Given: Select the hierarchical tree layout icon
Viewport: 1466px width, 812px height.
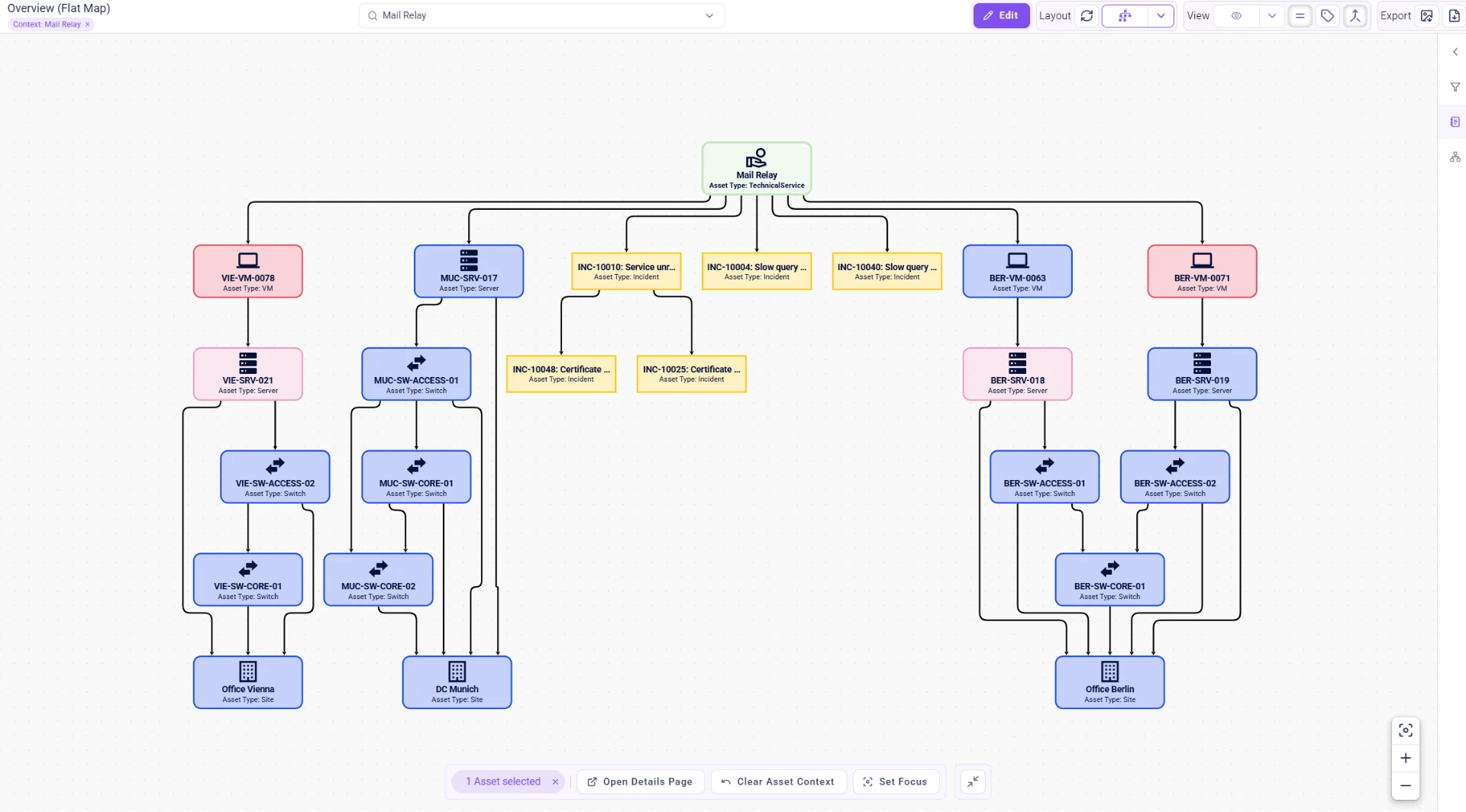Looking at the screenshot, I should pyautogui.click(x=1125, y=15).
